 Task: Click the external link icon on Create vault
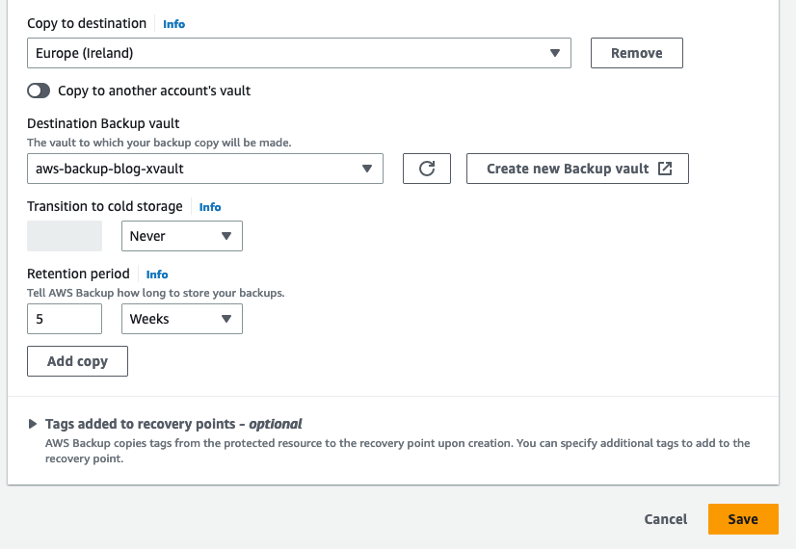[x=665, y=169]
